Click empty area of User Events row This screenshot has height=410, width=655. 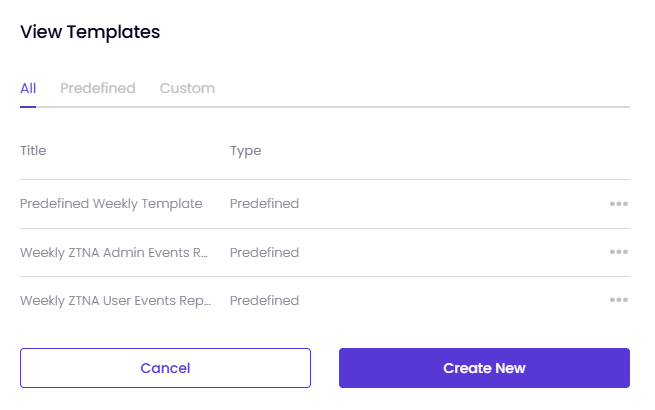(x=451, y=300)
